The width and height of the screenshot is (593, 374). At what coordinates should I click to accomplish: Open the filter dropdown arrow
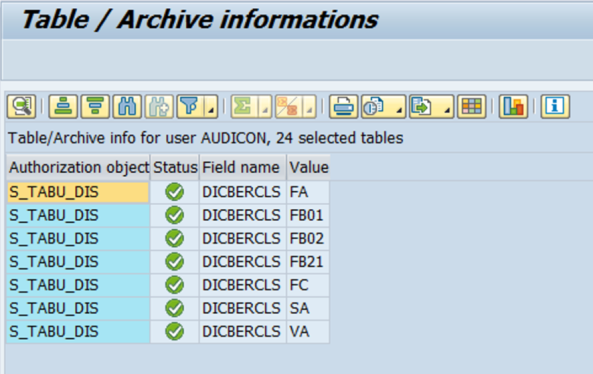coord(211,106)
